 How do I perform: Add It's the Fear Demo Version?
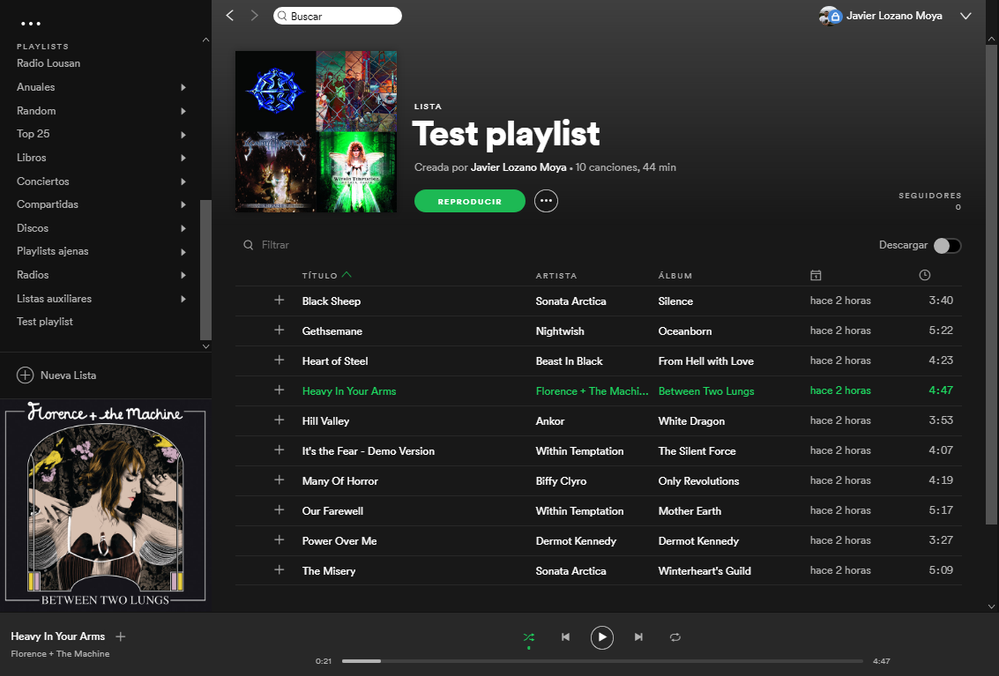(279, 450)
